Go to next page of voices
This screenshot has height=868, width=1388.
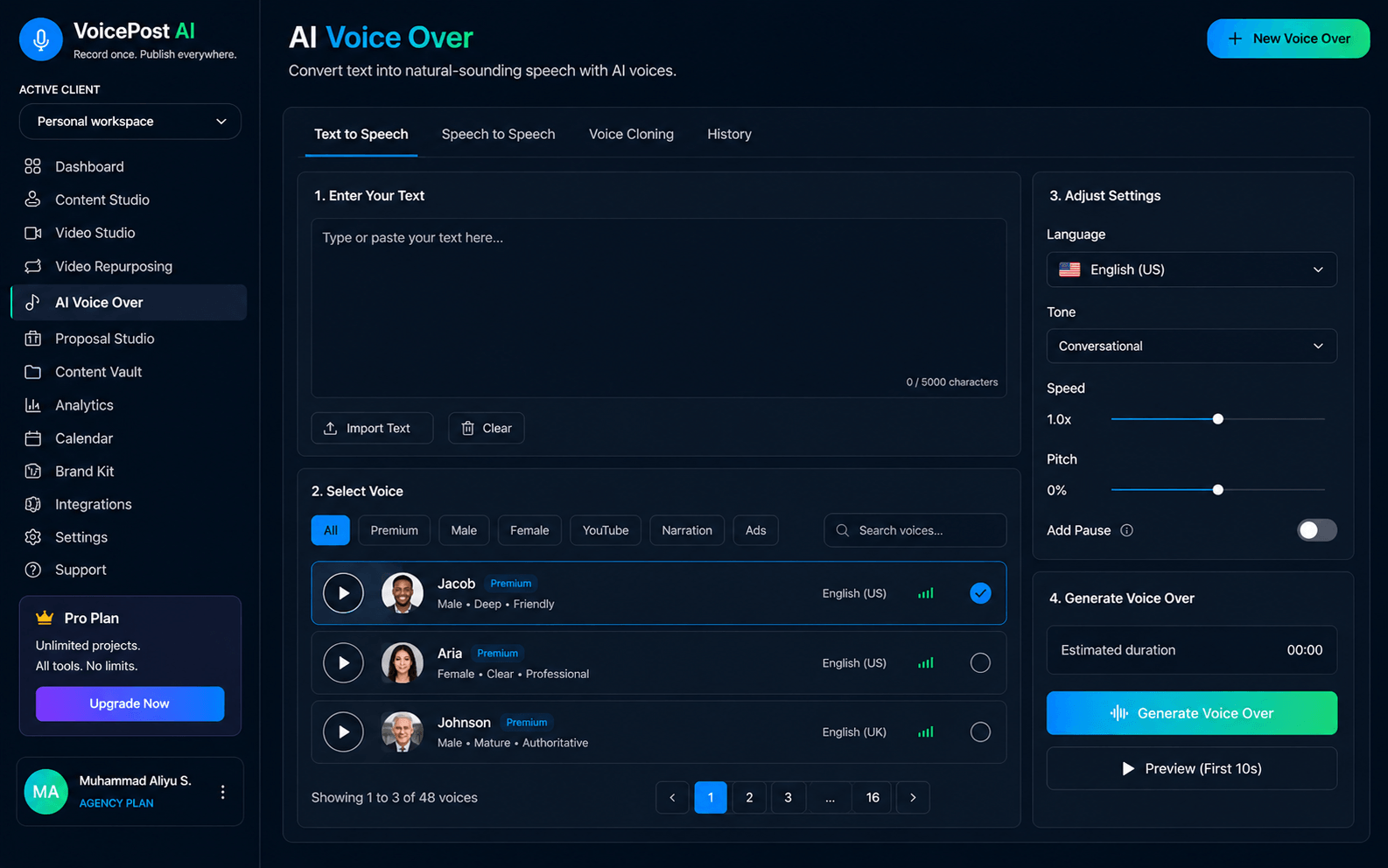point(913,797)
